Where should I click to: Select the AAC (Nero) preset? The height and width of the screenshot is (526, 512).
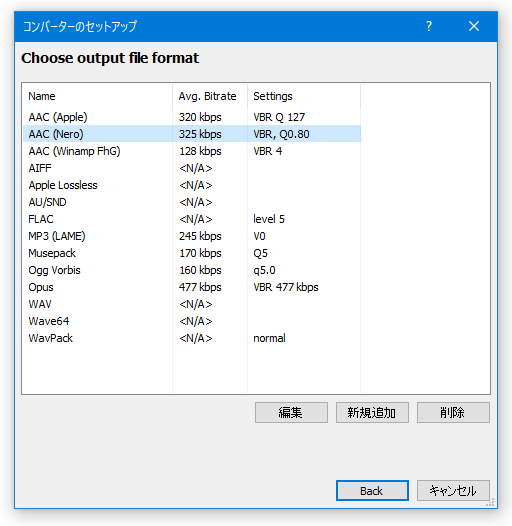pos(192,134)
